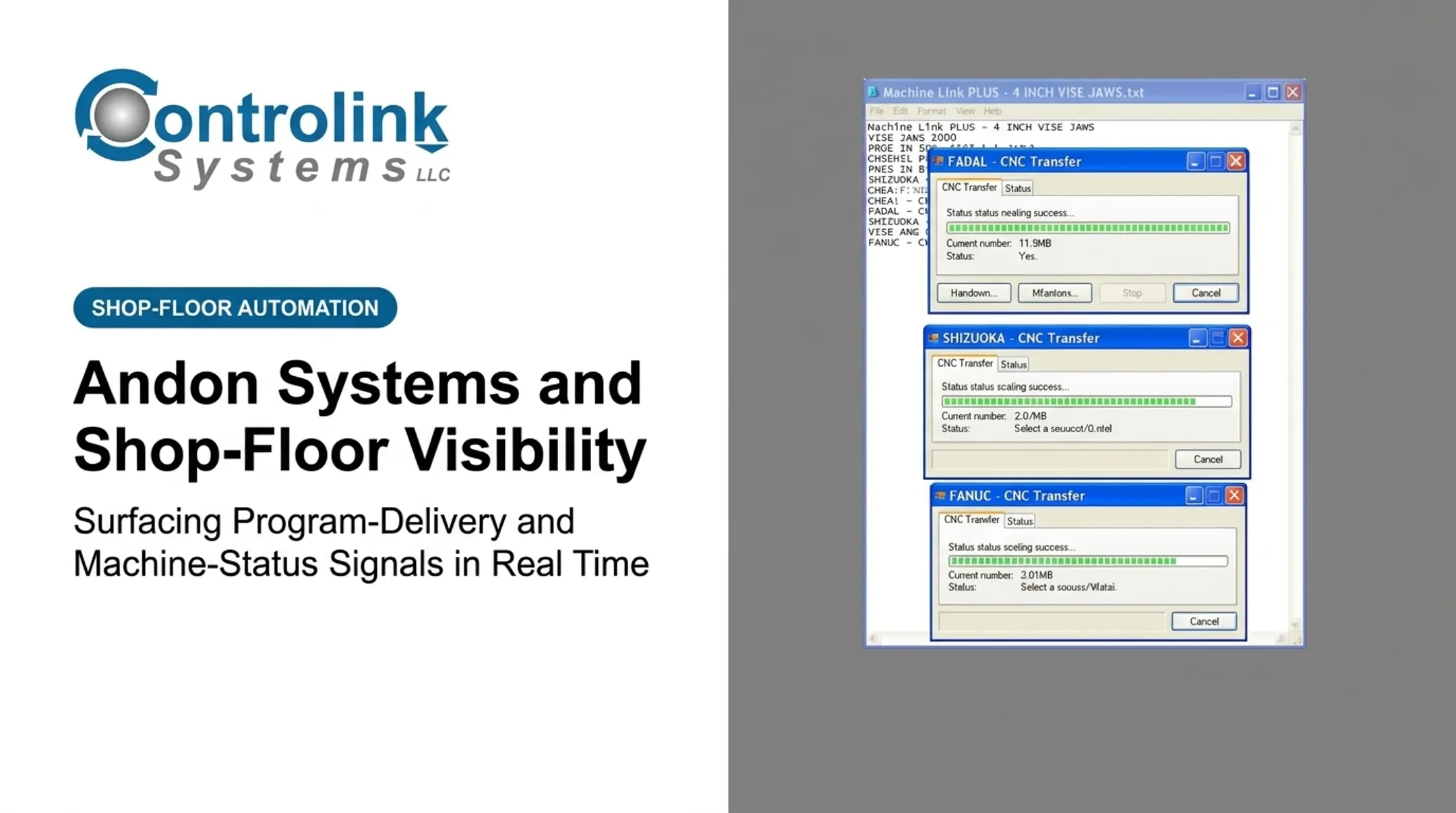Click the Mfanlons... button in FADAL window
1456x813 pixels.
[1055, 293]
